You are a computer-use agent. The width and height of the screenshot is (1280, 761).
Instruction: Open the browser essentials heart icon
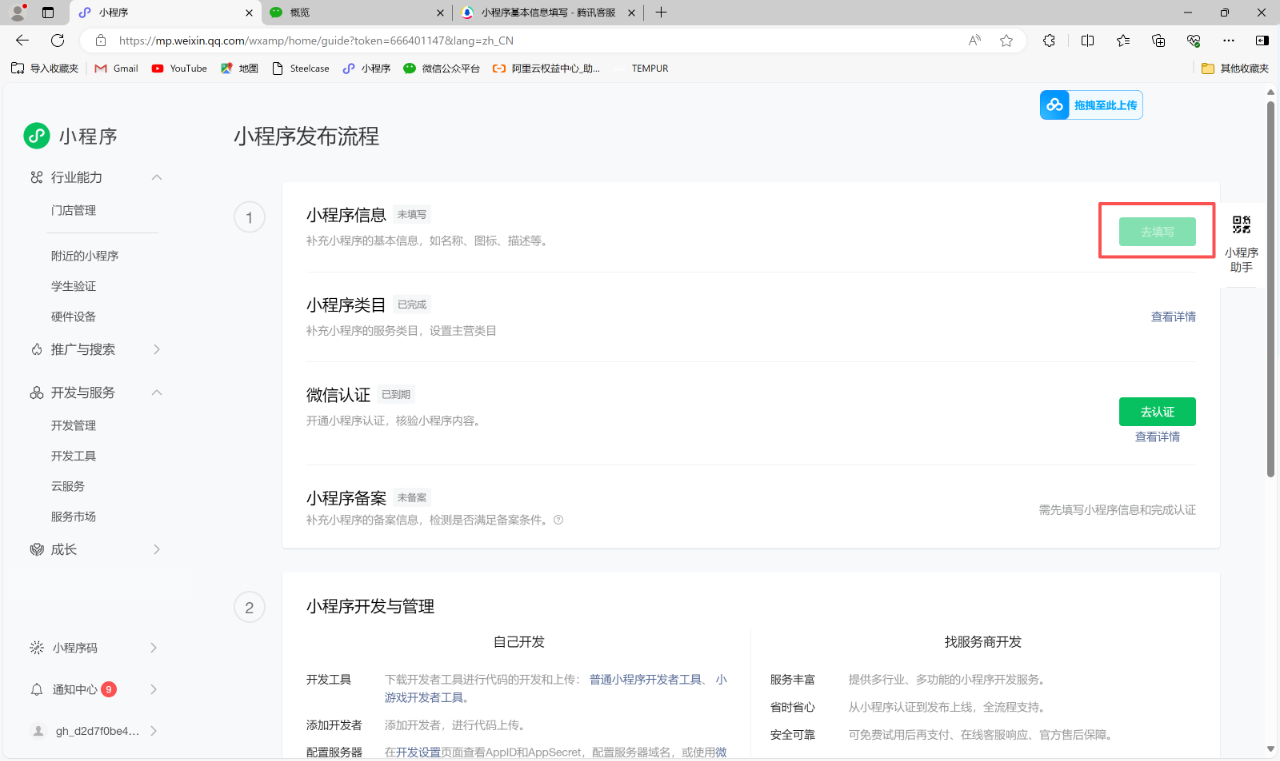[x=1193, y=41]
